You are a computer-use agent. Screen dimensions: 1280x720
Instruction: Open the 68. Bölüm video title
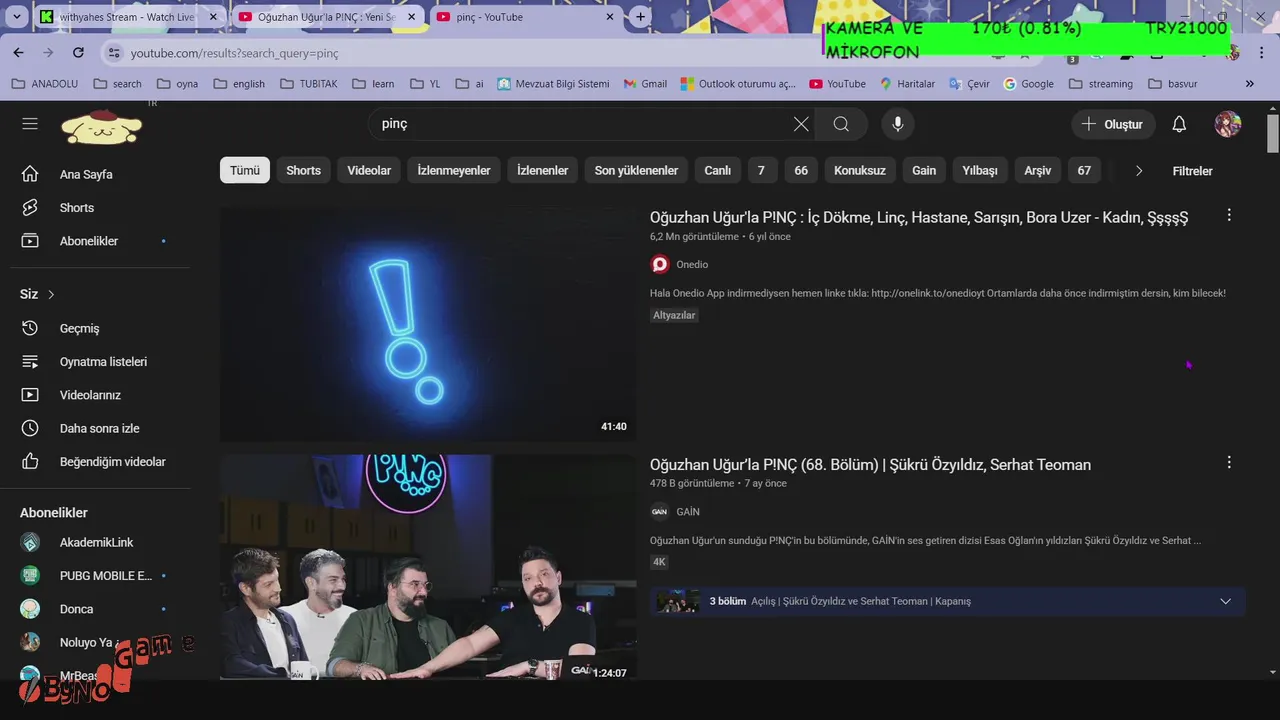pos(870,464)
